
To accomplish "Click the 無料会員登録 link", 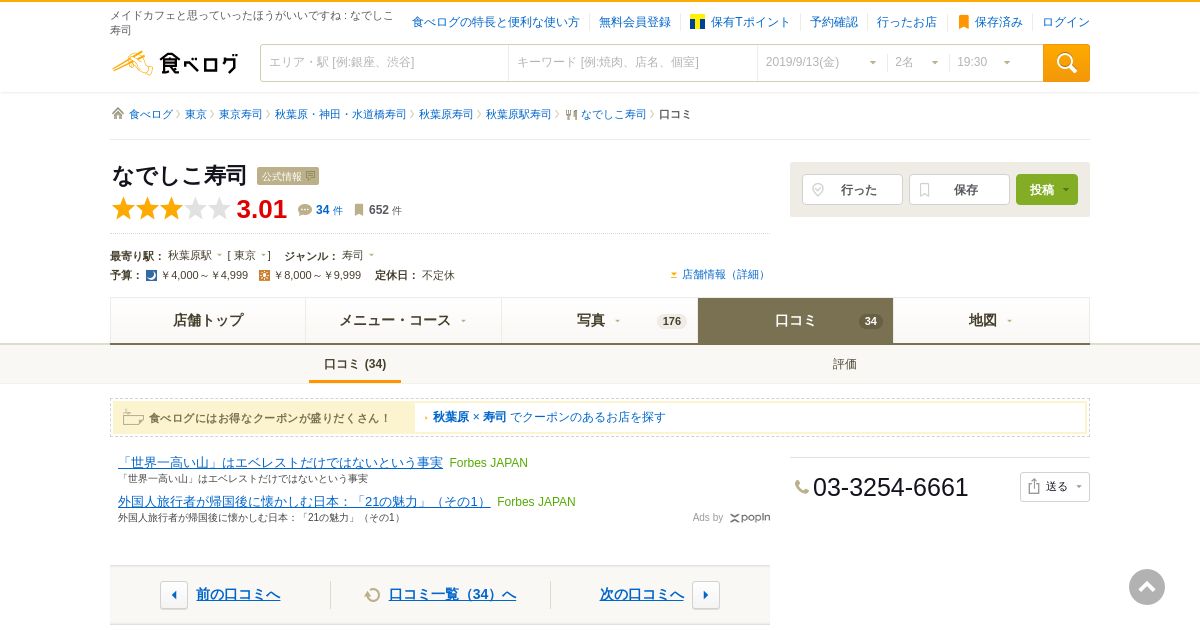I will click(x=635, y=22).
